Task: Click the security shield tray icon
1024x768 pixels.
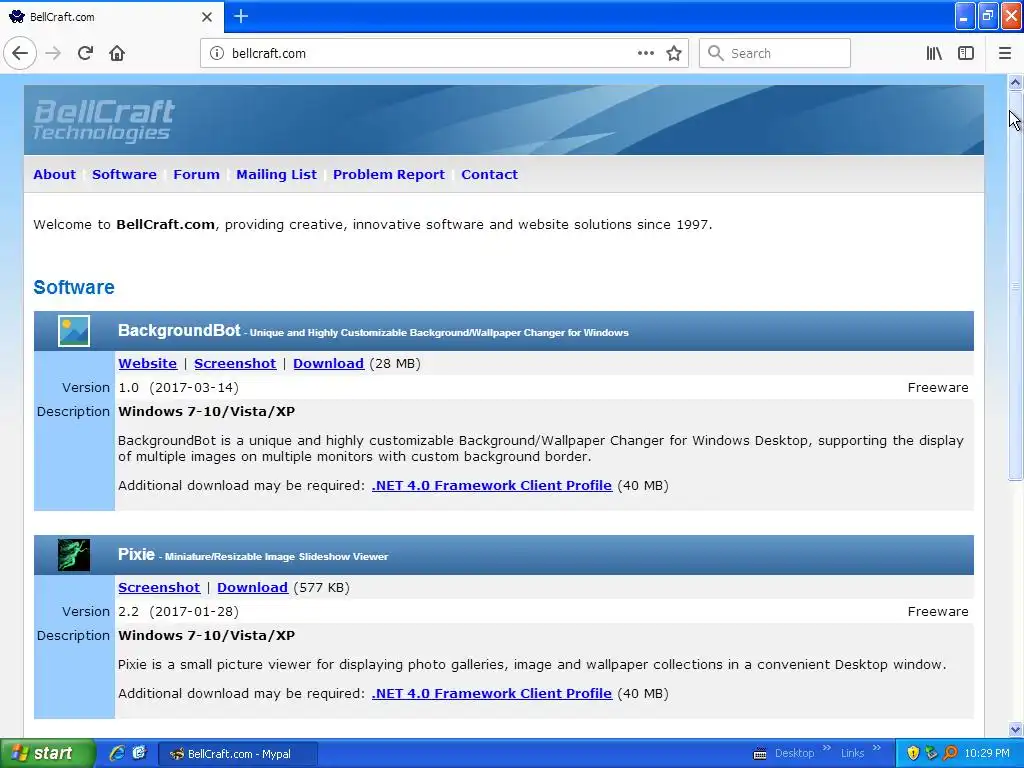Action: [913, 753]
